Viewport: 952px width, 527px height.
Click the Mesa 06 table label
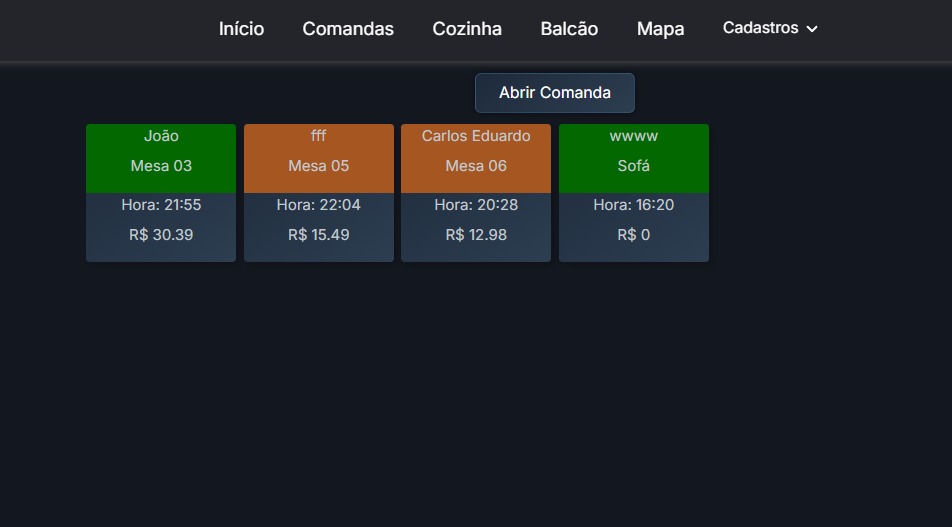pos(476,166)
